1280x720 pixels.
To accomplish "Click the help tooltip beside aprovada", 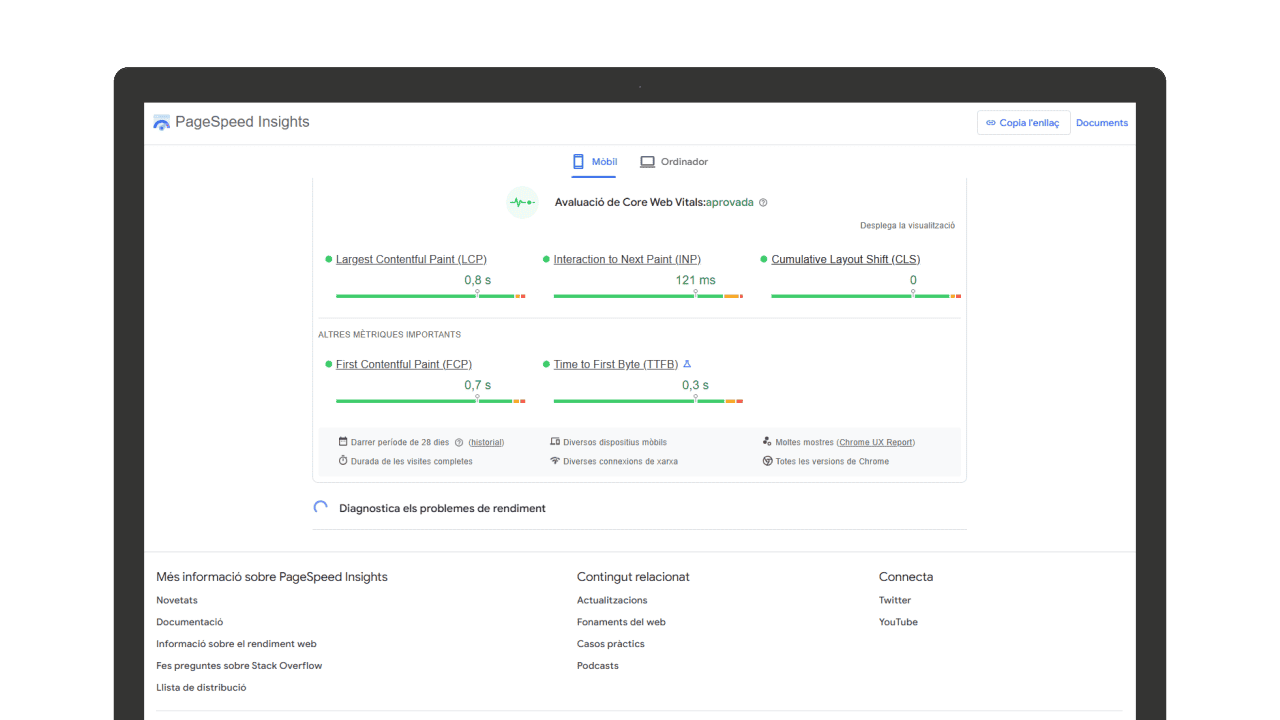I will (763, 202).
